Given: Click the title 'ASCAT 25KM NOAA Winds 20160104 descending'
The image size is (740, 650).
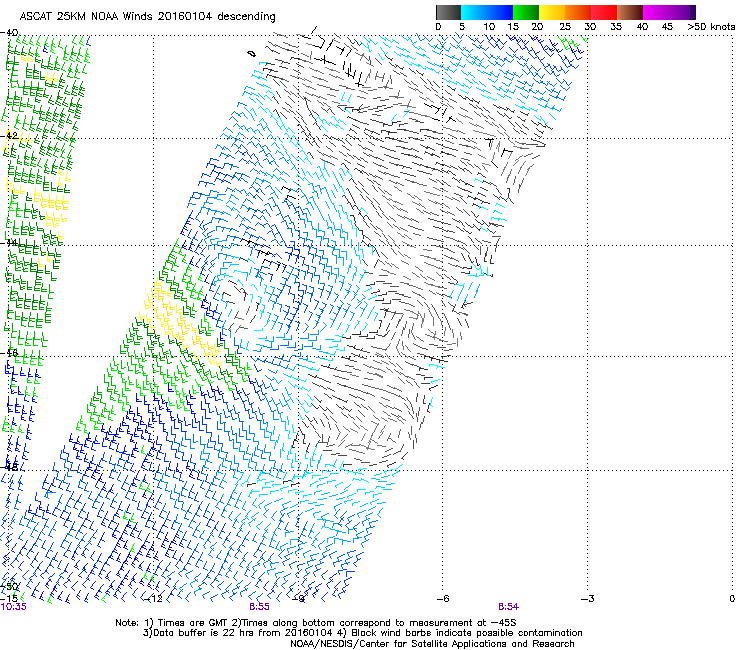Looking at the screenshot, I should [x=147, y=16].
